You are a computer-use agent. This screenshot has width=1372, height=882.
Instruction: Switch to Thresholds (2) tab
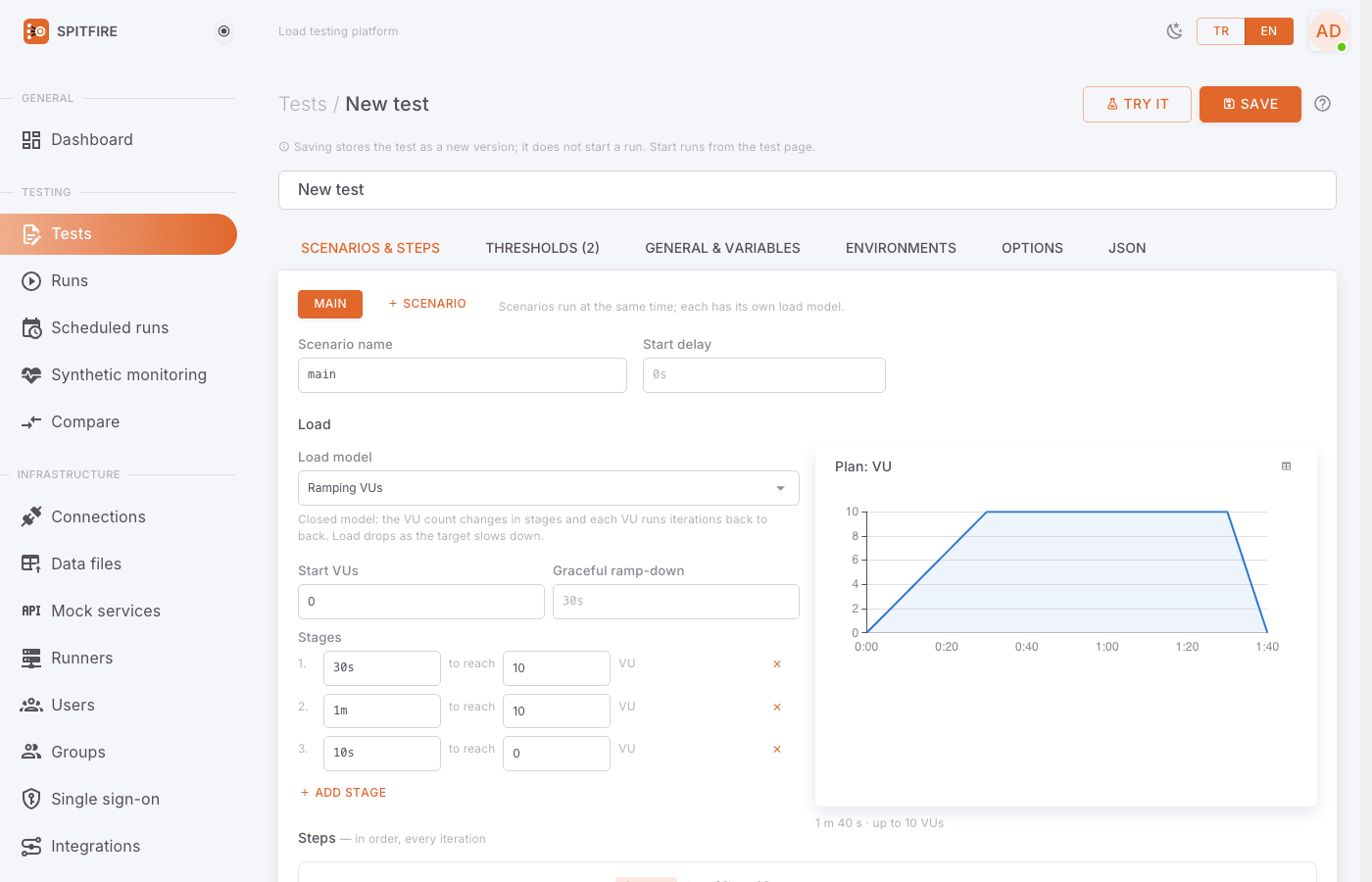tap(543, 249)
